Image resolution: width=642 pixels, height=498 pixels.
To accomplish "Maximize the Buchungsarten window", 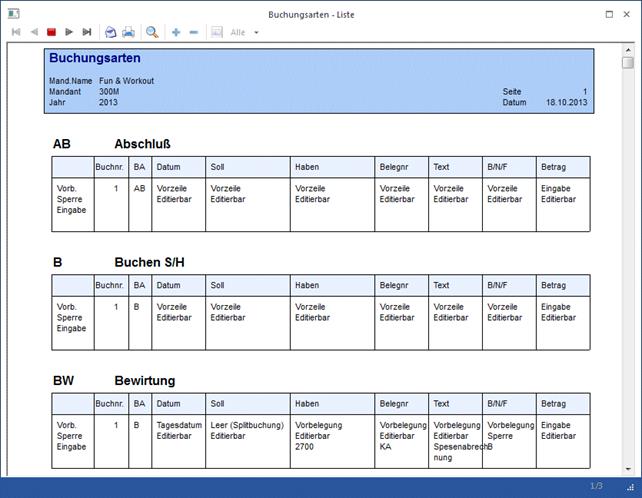I will tap(610, 14).
